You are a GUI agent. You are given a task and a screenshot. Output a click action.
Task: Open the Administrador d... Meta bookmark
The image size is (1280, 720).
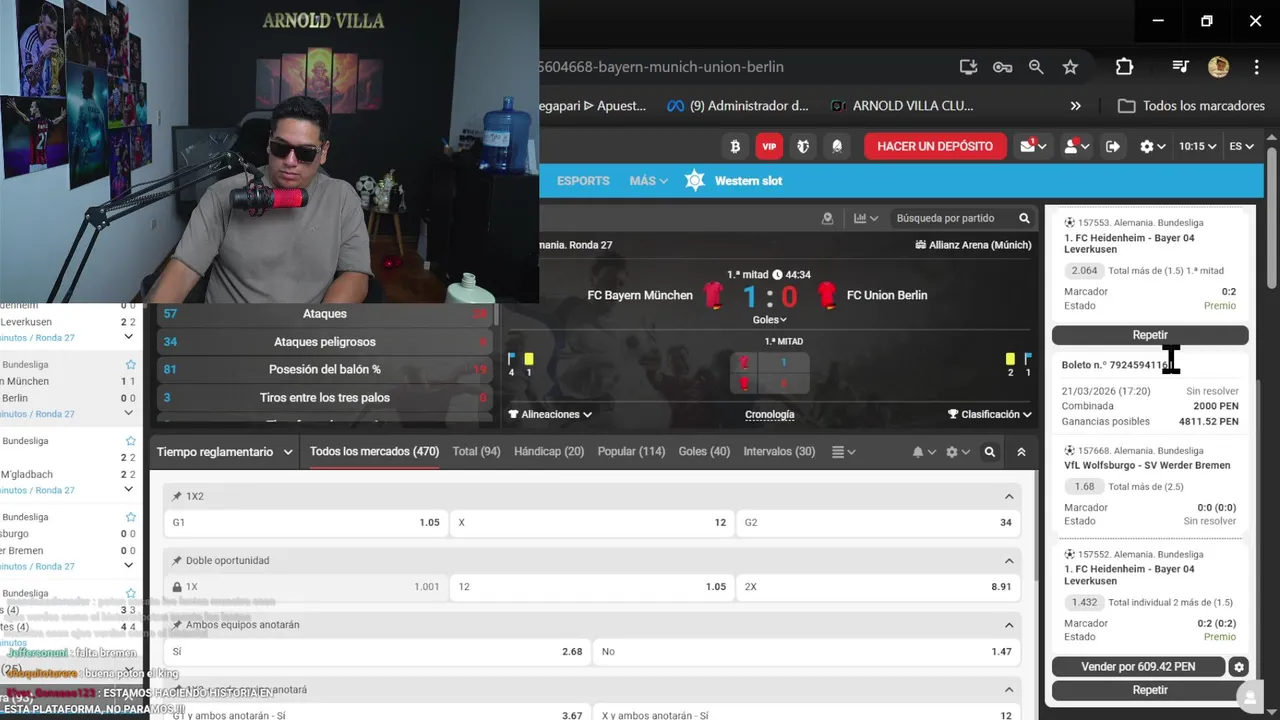[737, 106]
